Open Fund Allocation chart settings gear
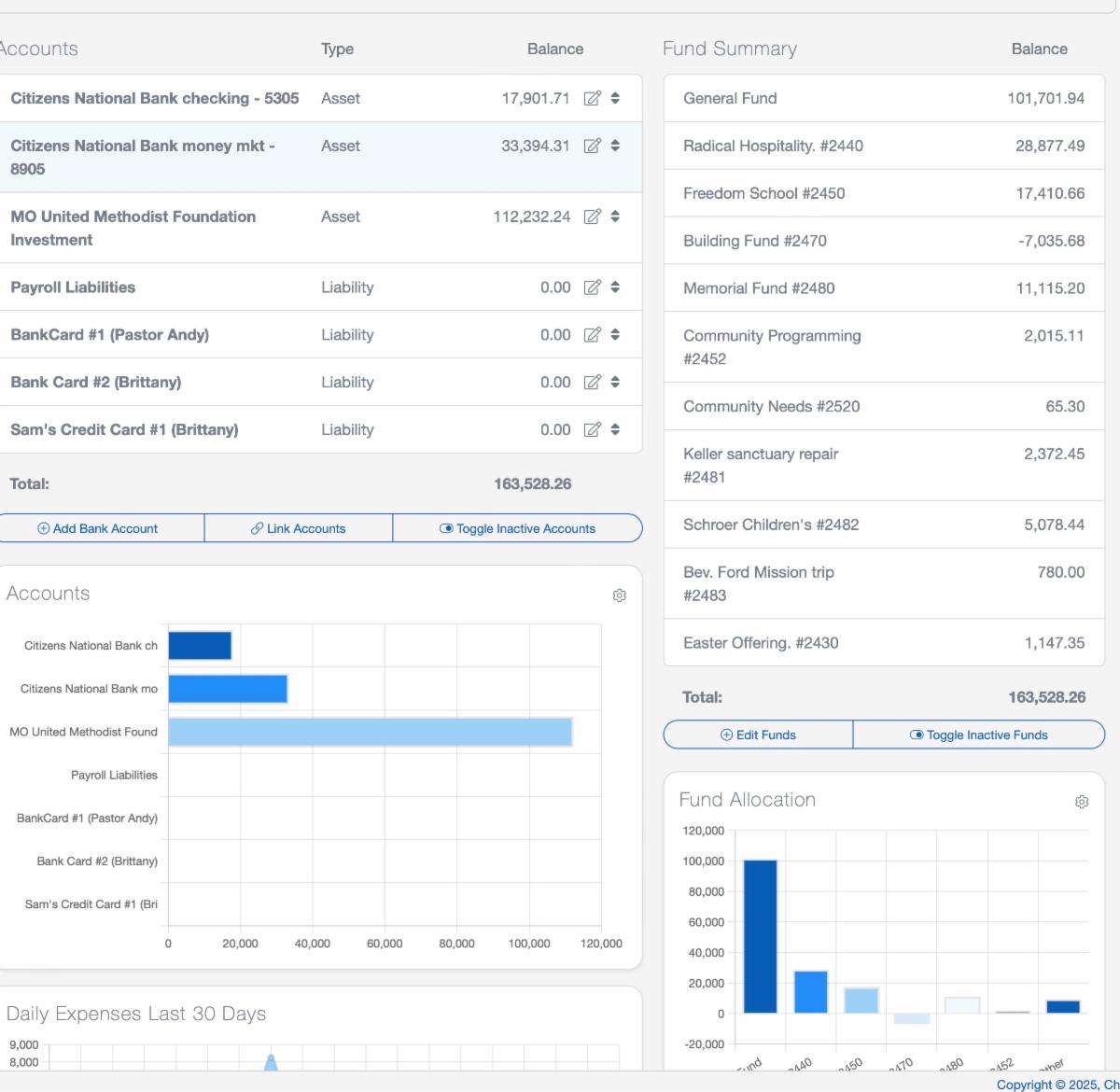 [x=1082, y=802]
